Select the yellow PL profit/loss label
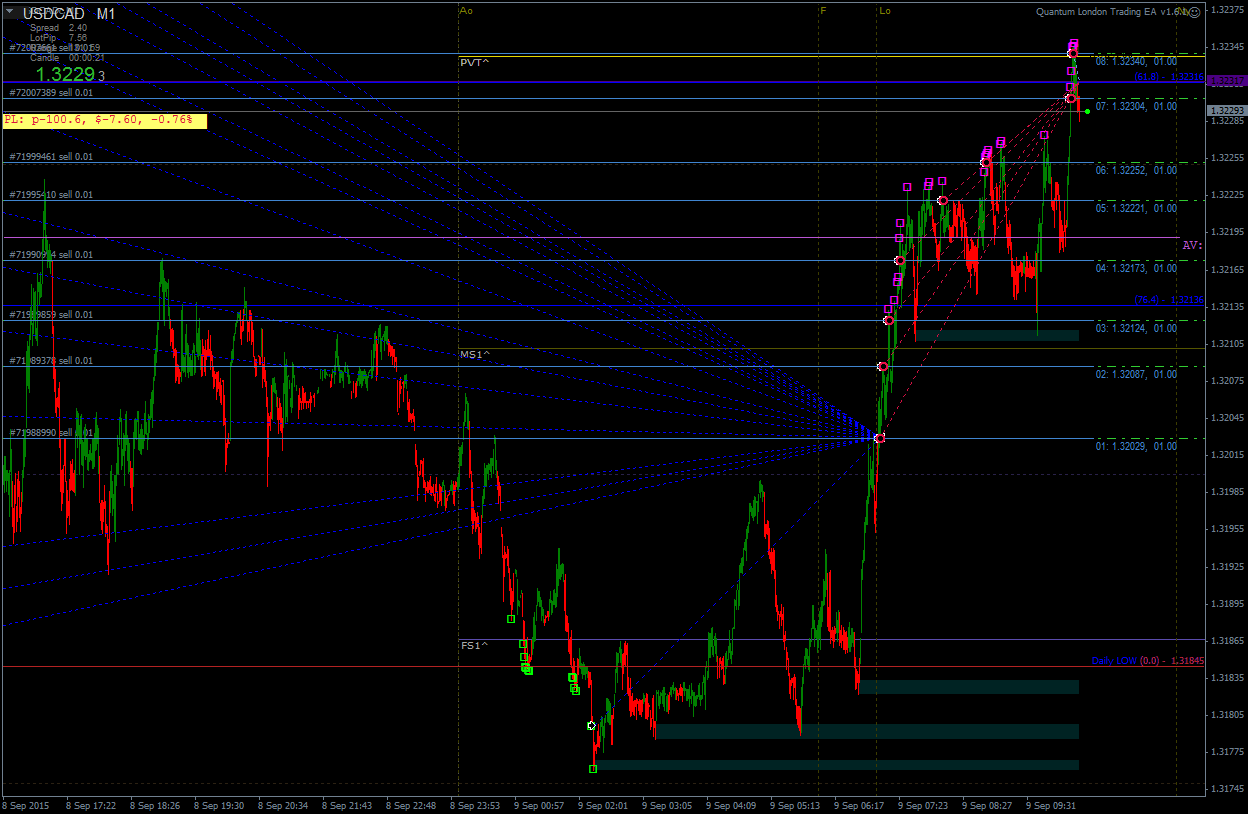The width and height of the screenshot is (1248, 814). (x=104, y=120)
